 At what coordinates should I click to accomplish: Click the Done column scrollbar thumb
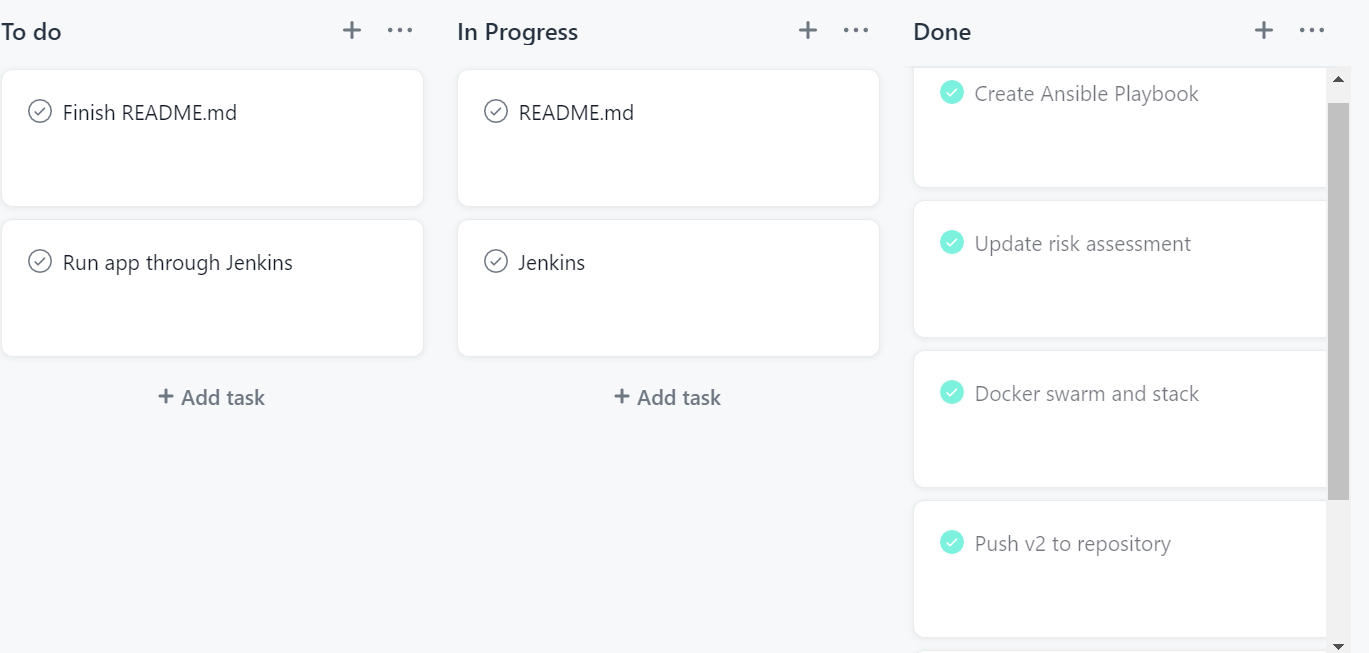[x=1338, y=301]
